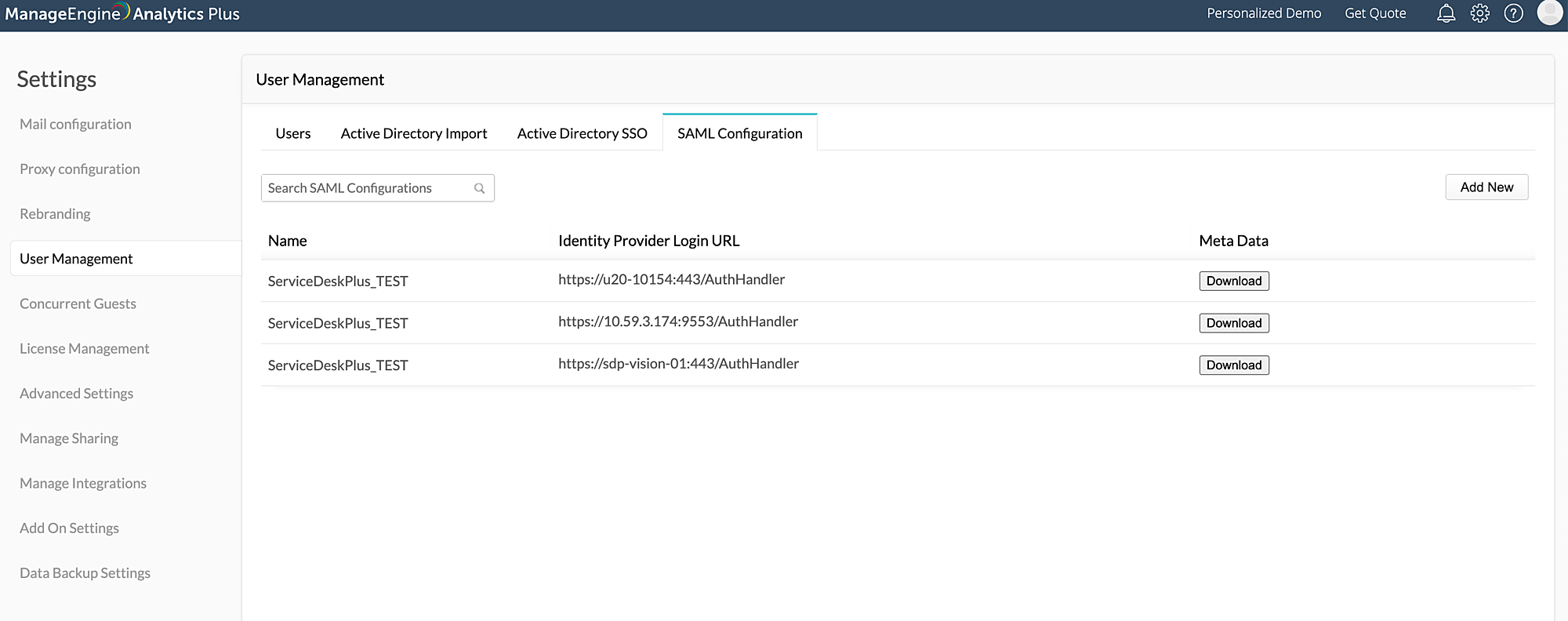Viewport: 1568px width, 621px height.
Task: Download metadata for sdp-vision-01 configuration
Action: click(1233, 365)
